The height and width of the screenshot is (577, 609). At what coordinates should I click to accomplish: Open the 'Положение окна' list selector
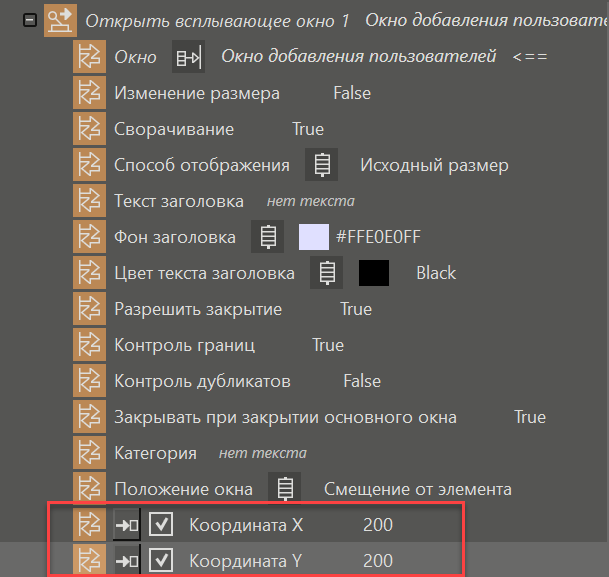tap(286, 489)
